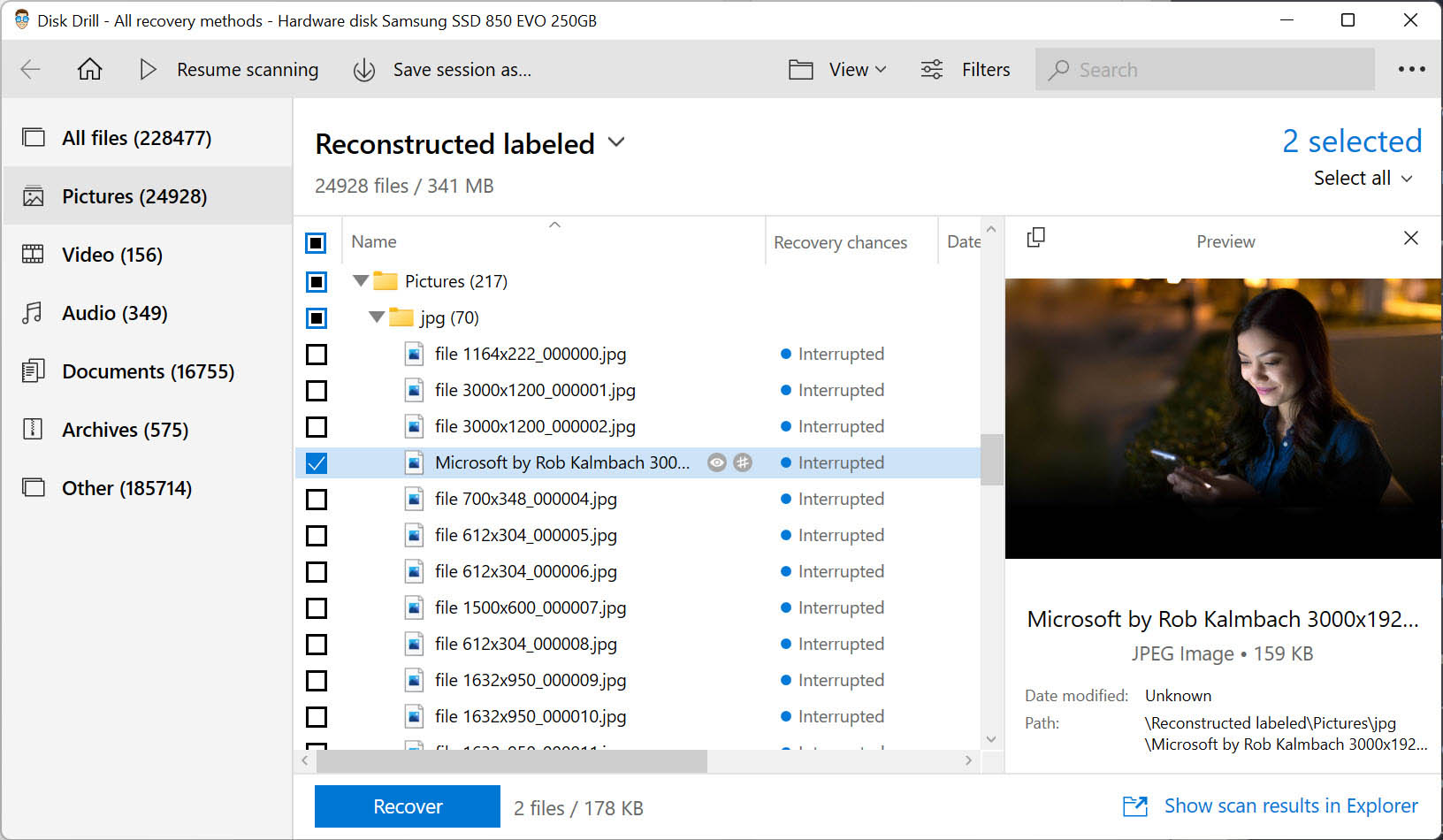Close the Preview panel

1411,238
